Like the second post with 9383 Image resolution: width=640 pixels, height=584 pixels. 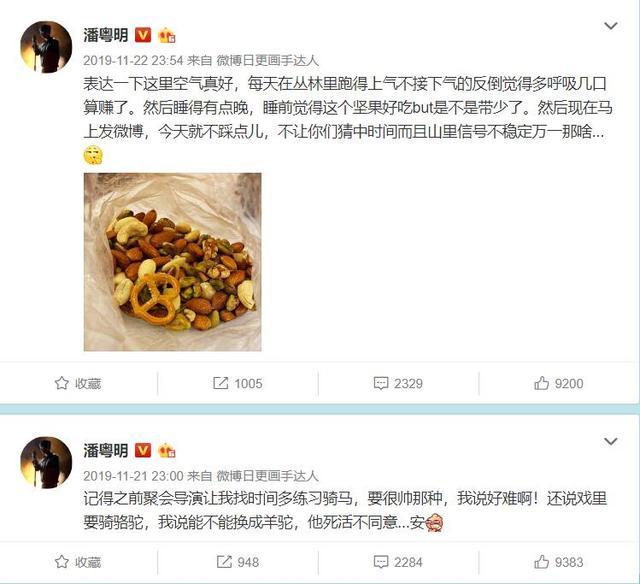541,562
